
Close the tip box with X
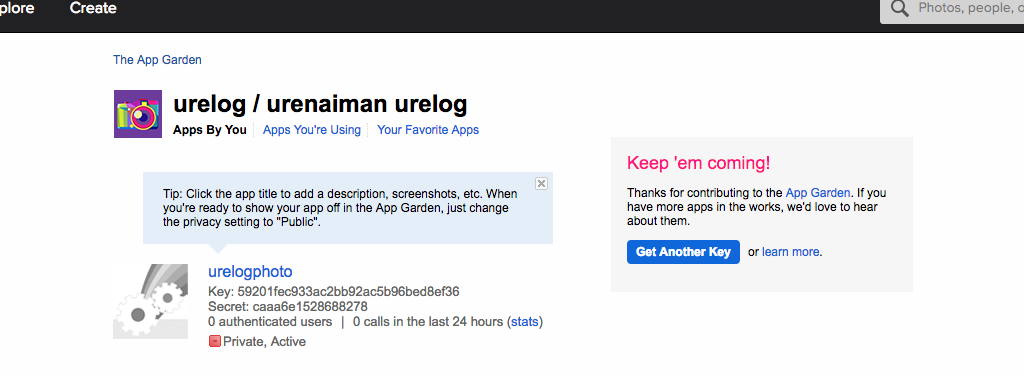(x=541, y=183)
